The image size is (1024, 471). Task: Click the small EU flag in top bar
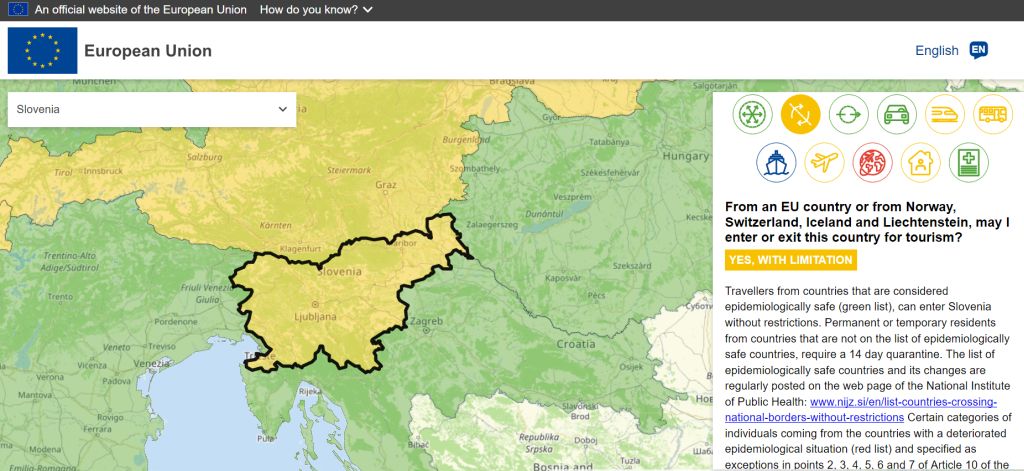coord(18,9)
